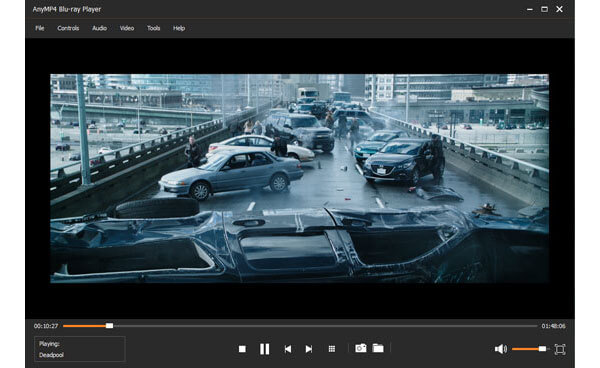Image resolution: width=600 pixels, height=368 pixels.
Task: Toggle full screen mode icon
Action: pyautogui.click(x=560, y=349)
